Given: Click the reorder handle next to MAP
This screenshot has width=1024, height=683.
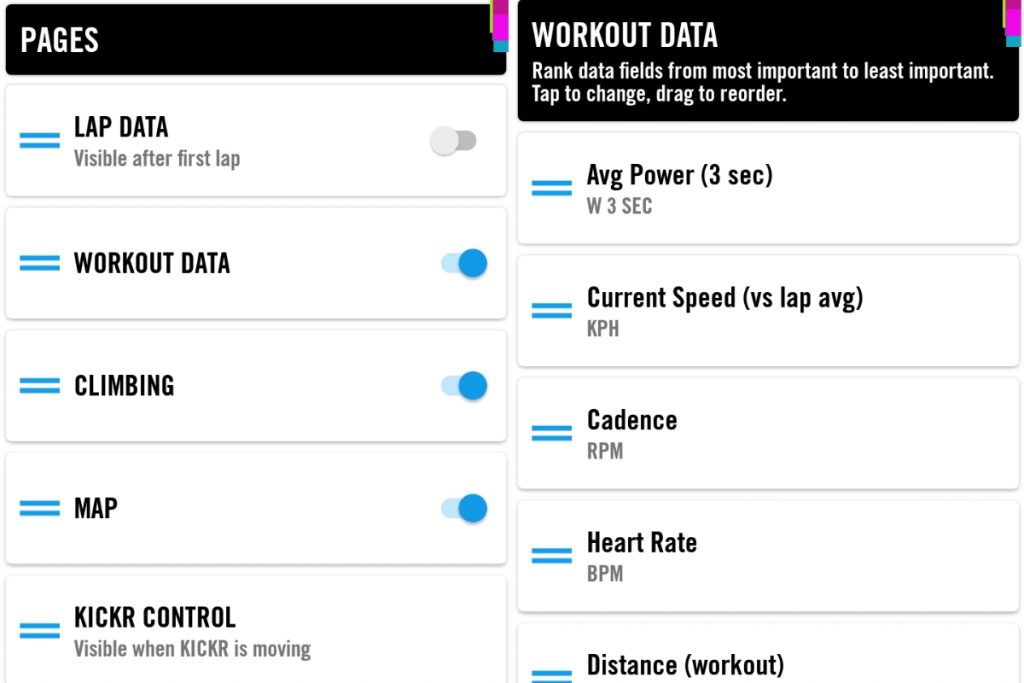Looking at the screenshot, I should (40, 508).
